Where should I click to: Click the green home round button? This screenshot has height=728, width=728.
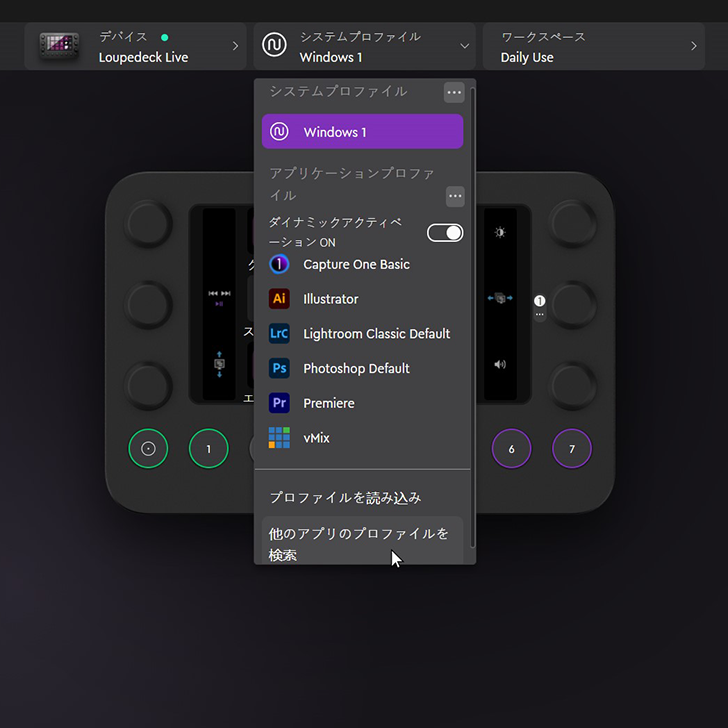pos(148,448)
